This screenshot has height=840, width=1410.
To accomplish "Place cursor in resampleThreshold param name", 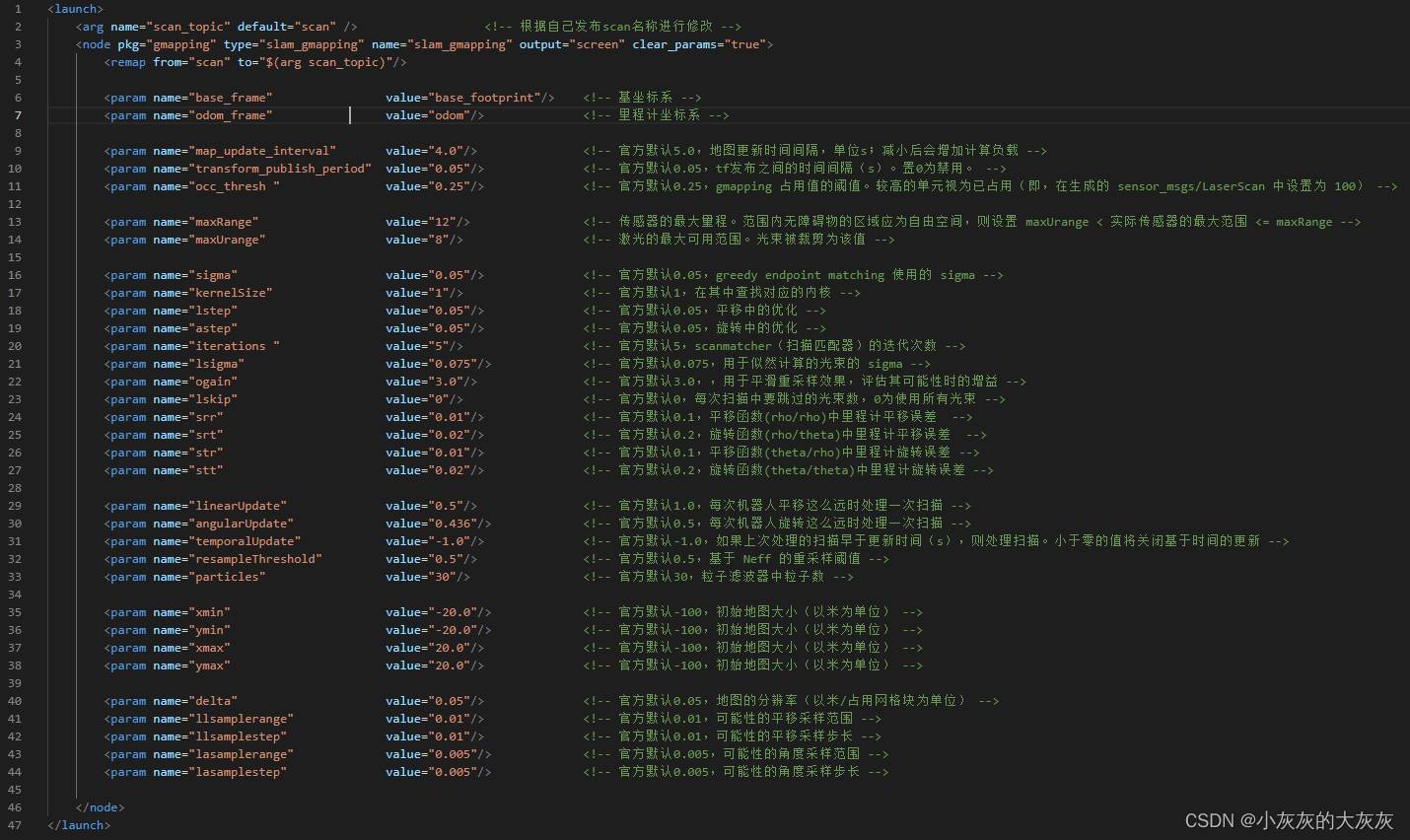I will point(257,559).
